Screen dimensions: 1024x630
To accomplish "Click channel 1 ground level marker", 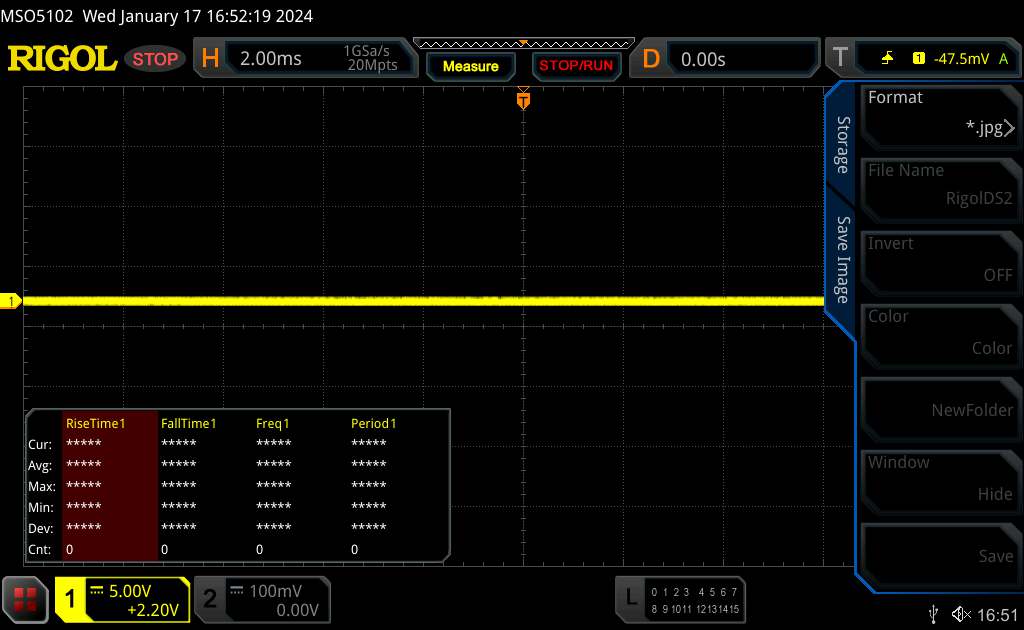I will click(11, 301).
